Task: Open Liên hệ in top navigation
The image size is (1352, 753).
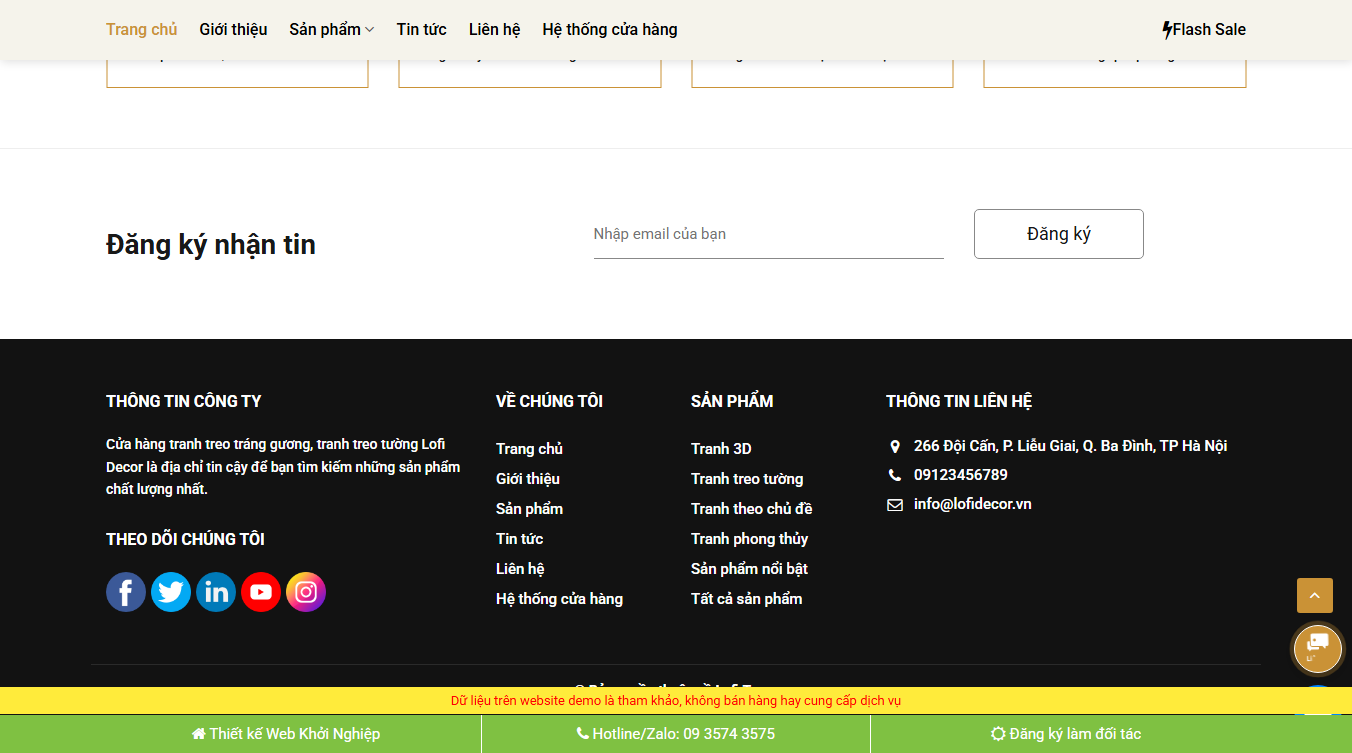Action: pos(494,30)
